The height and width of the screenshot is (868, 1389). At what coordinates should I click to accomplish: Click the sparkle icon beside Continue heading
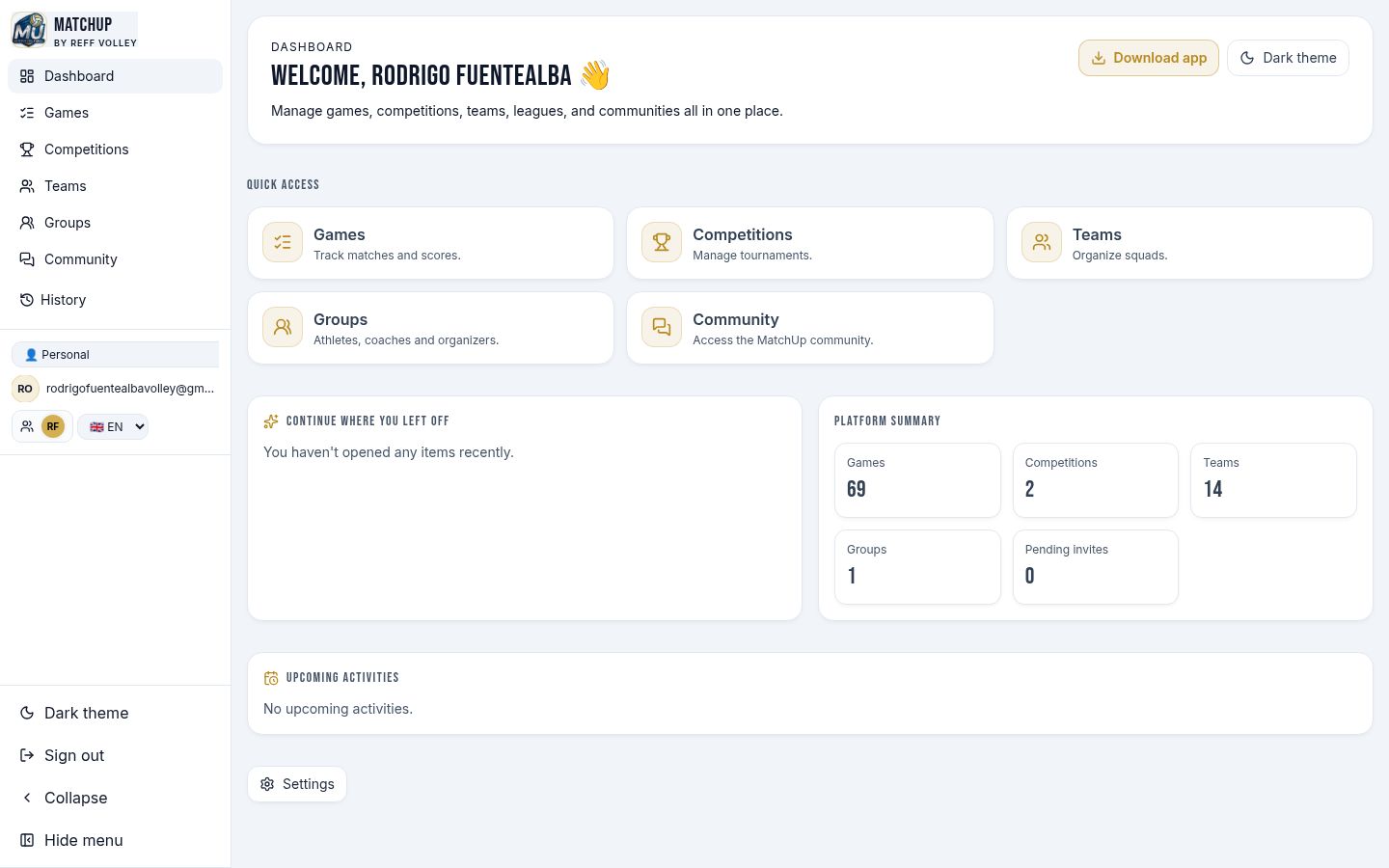271,421
